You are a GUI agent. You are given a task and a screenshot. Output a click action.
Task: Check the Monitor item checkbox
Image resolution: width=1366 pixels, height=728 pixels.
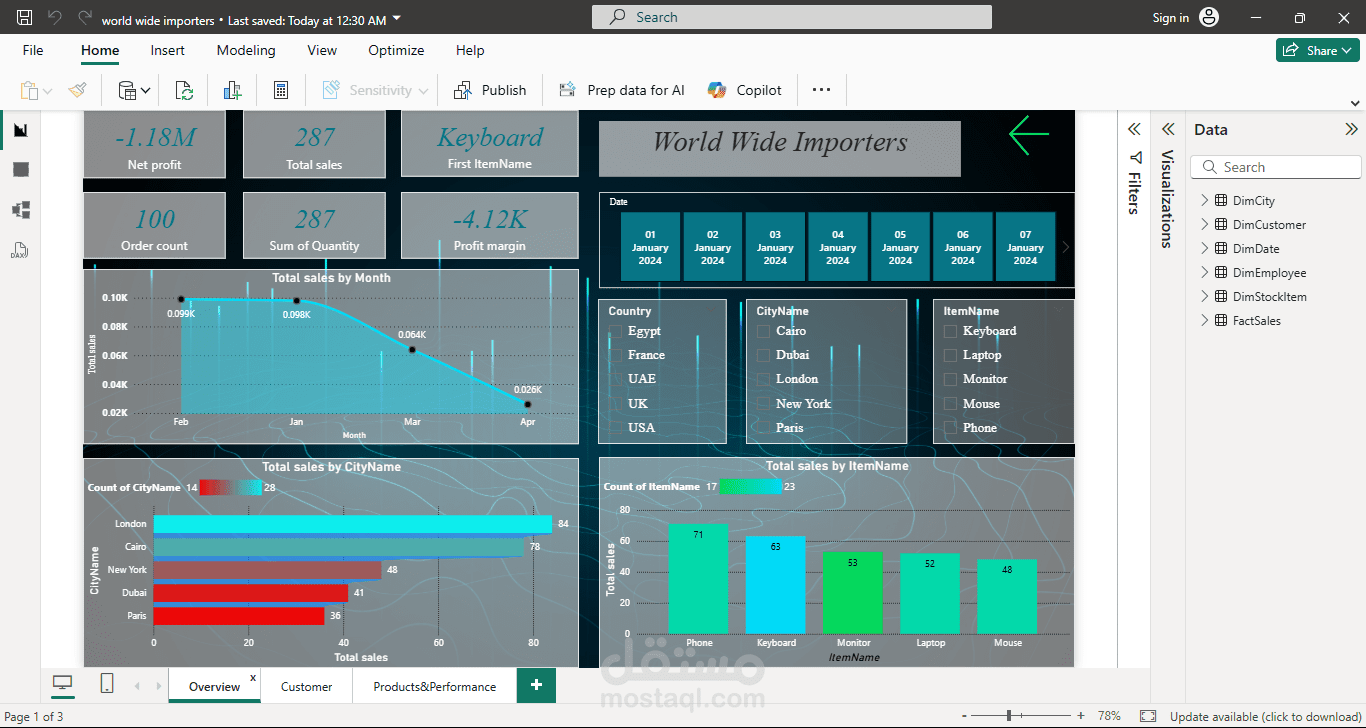point(951,379)
